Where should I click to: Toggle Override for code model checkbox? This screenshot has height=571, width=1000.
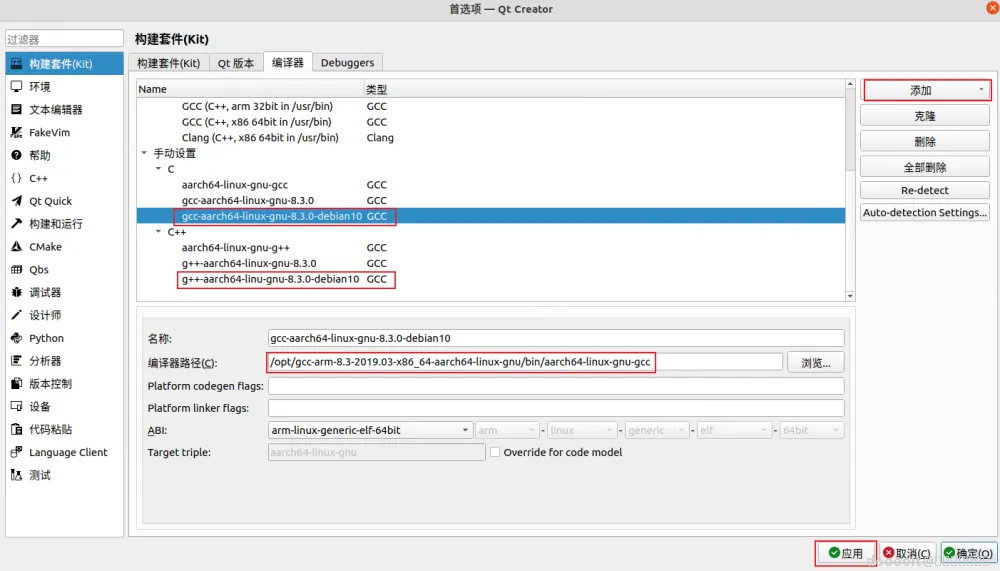[x=495, y=452]
